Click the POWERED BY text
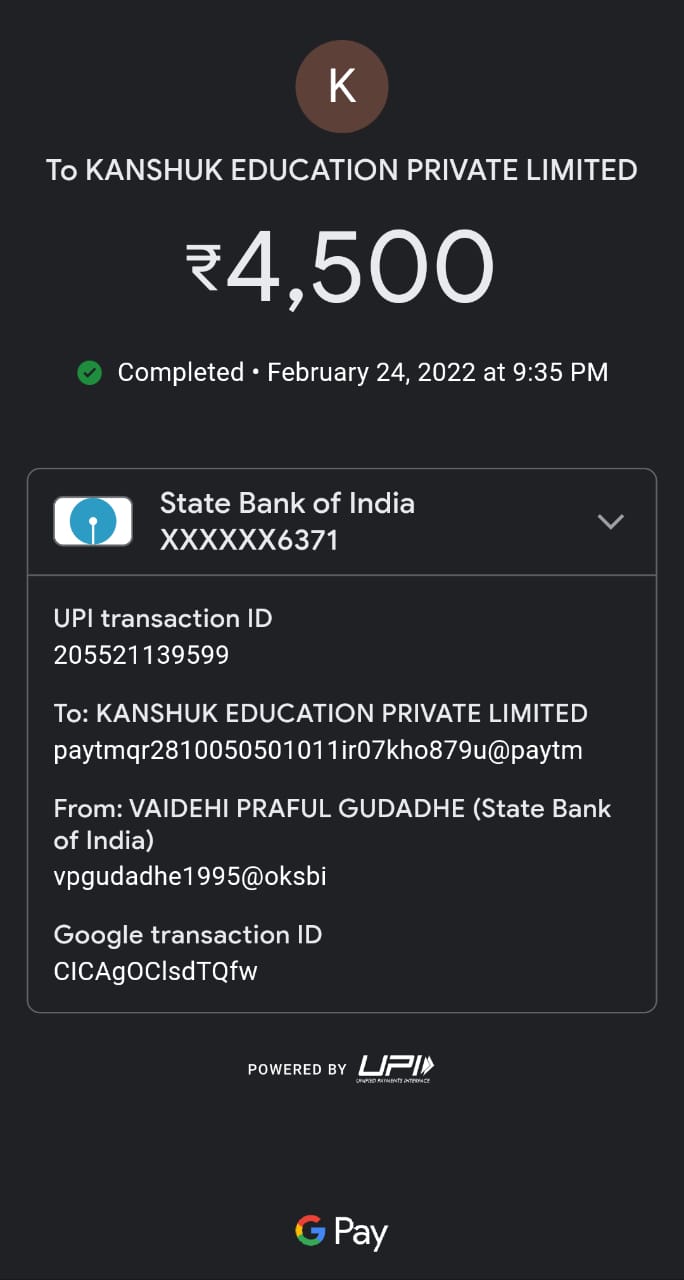The width and height of the screenshot is (684, 1280). (x=297, y=1069)
